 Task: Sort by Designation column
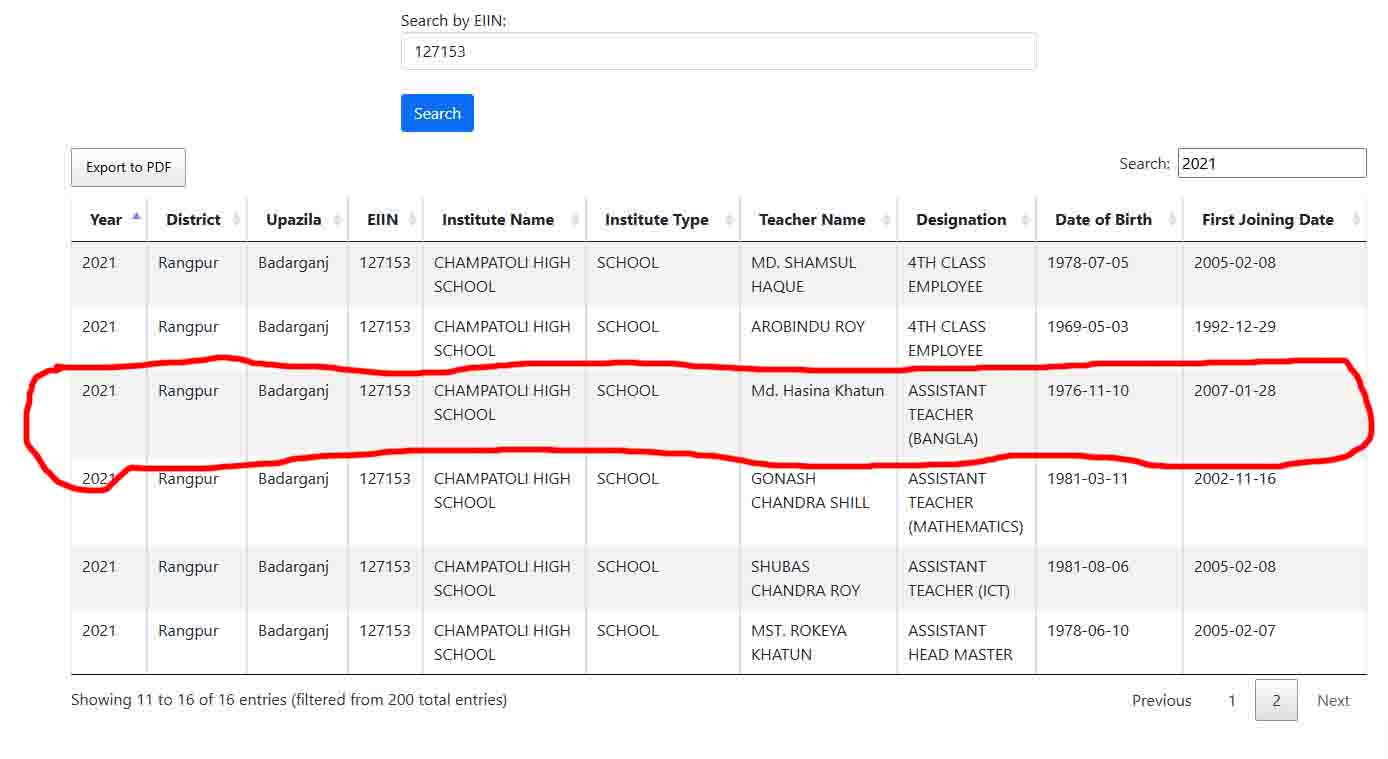point(961,220)
